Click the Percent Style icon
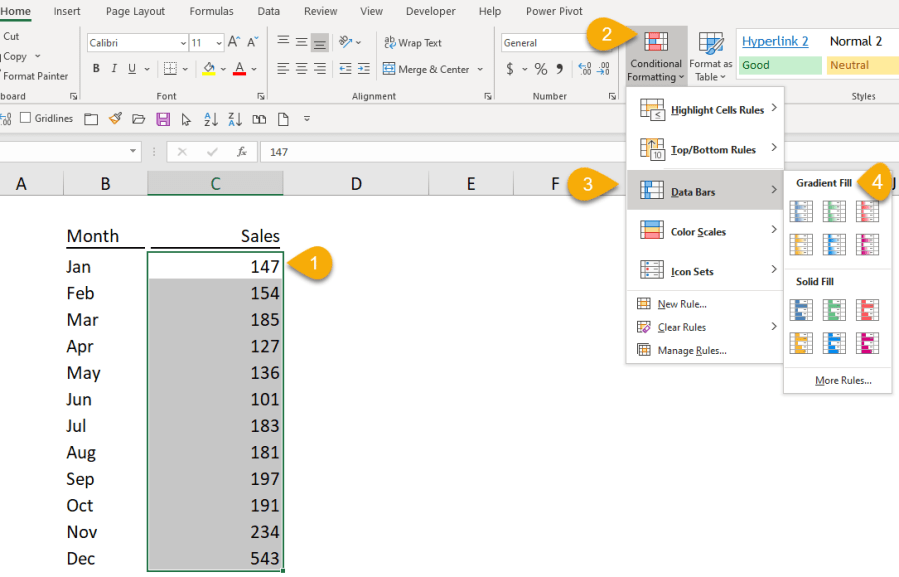This screenshot has width=899, height=577. pos(541,69)
